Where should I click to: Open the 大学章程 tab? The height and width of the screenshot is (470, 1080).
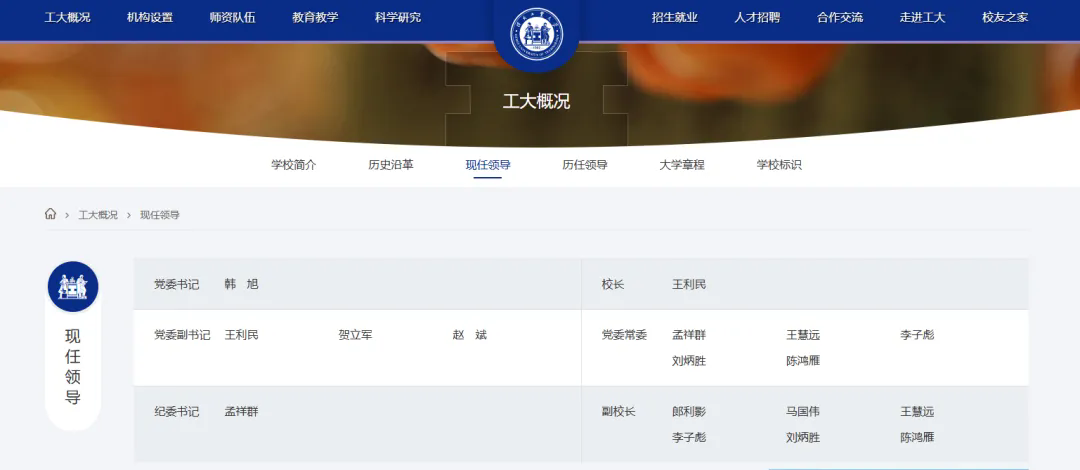[682, 165]
